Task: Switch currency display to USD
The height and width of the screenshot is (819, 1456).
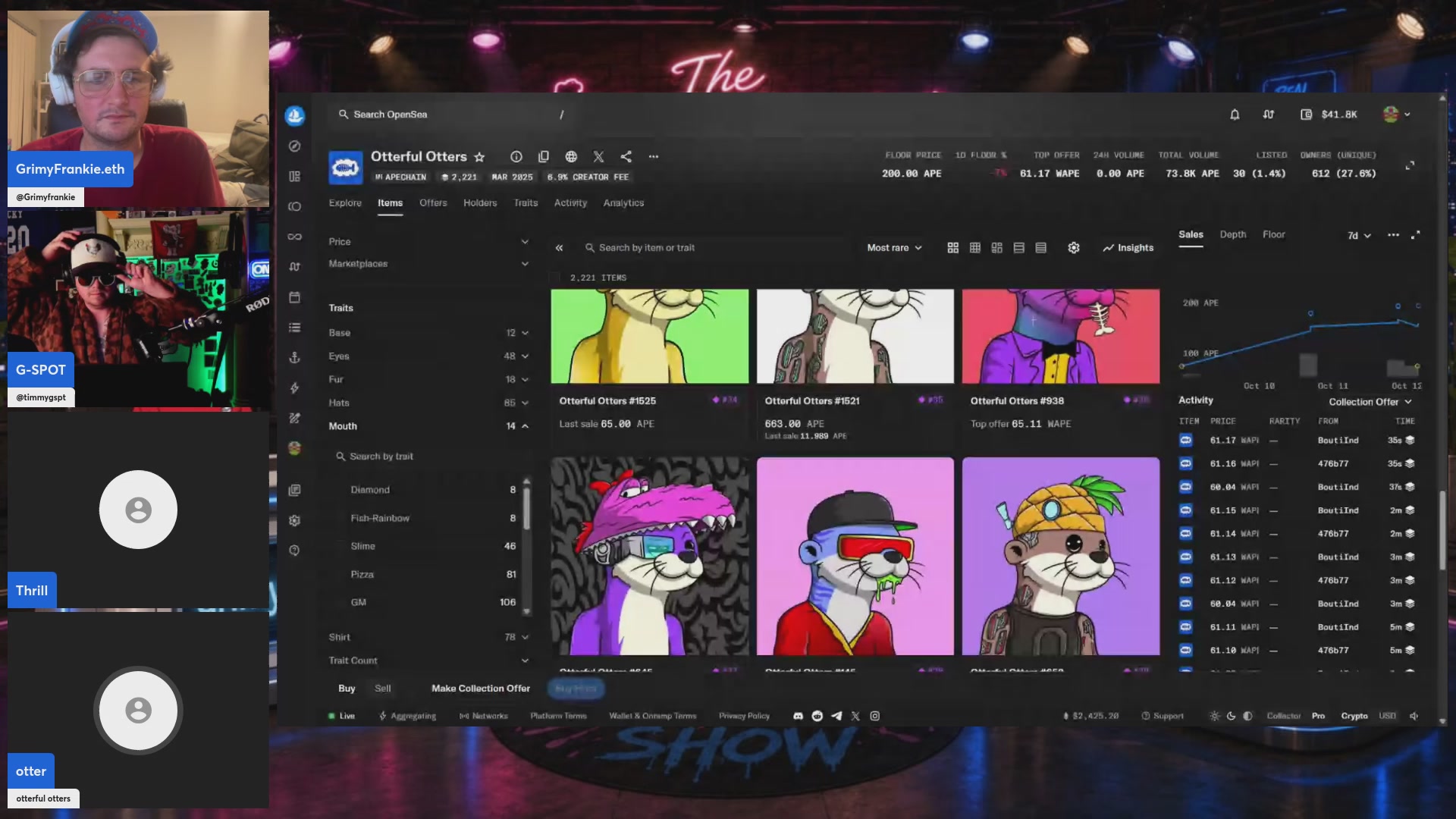Action: click(1387, 716)
